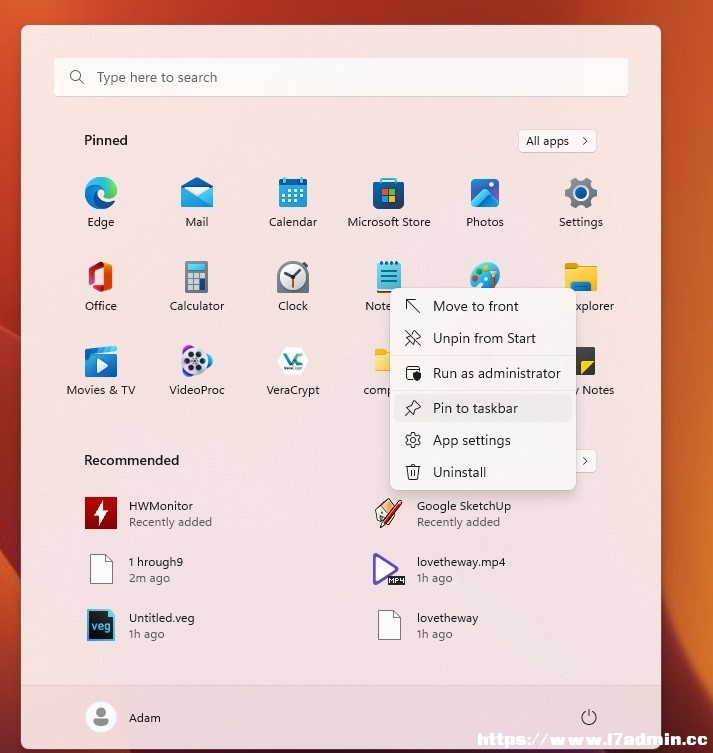Image resolution: width=713 pixels, height=753 pixels.
Task: Click the Movies & TV label
Action: [x=101, y=389]
